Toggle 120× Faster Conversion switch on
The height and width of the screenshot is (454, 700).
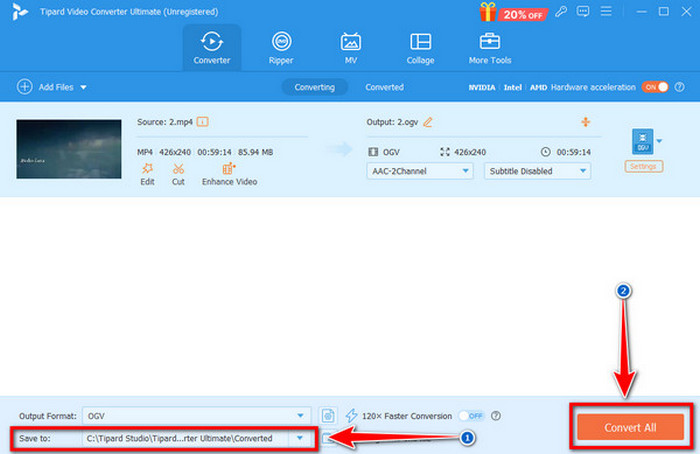point(471,416)
